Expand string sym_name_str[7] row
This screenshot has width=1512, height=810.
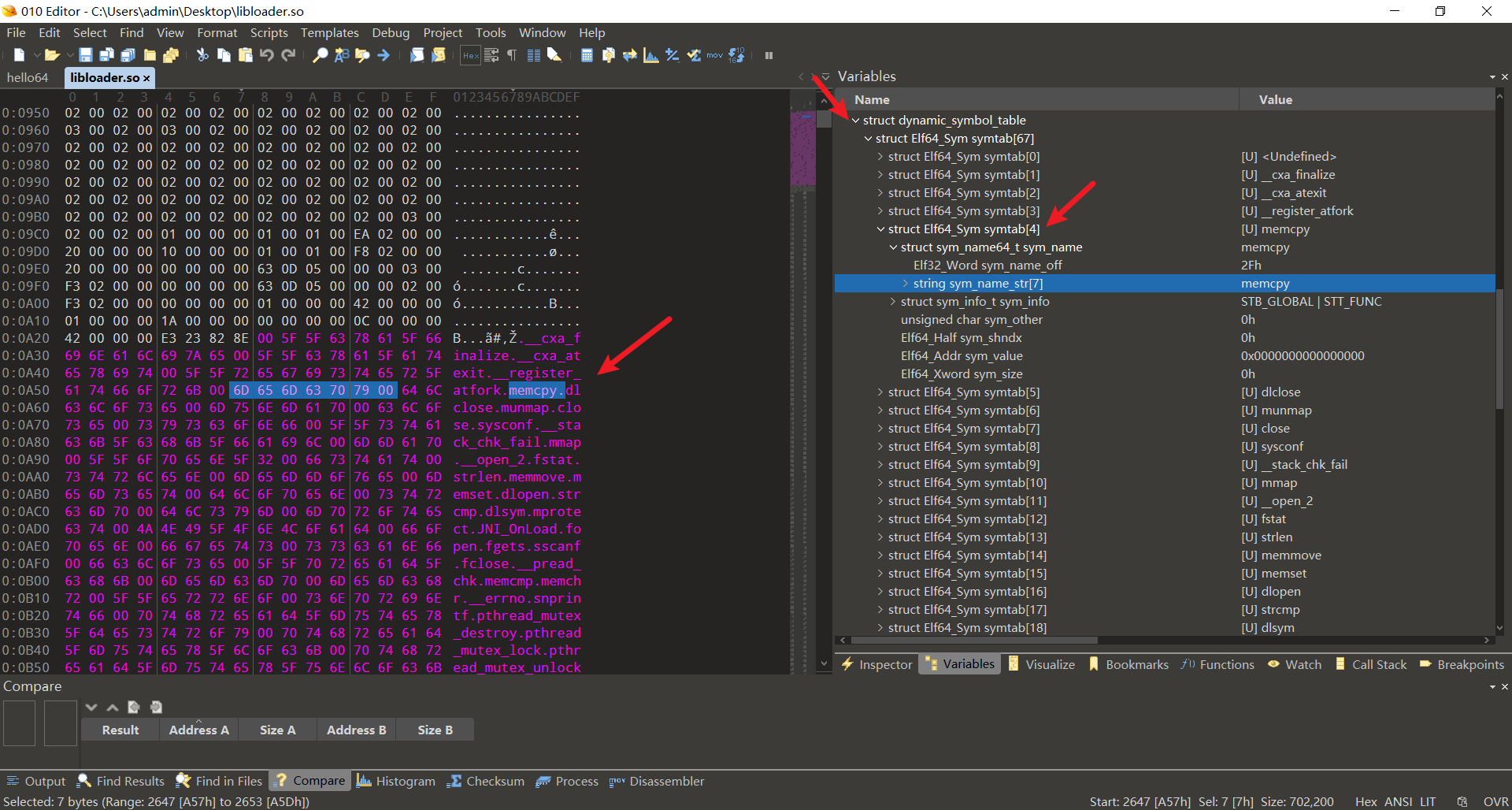906,284
